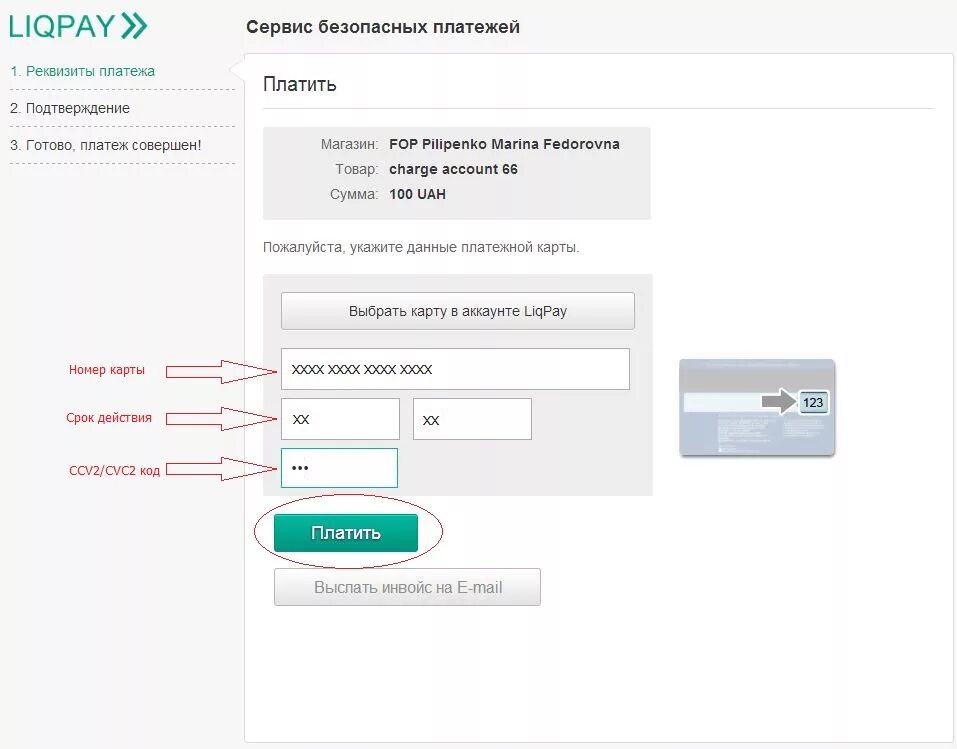This screenshot has height=749, width=957.
Task: Click the expiry year XX field
Action: (x=472, y=418)
